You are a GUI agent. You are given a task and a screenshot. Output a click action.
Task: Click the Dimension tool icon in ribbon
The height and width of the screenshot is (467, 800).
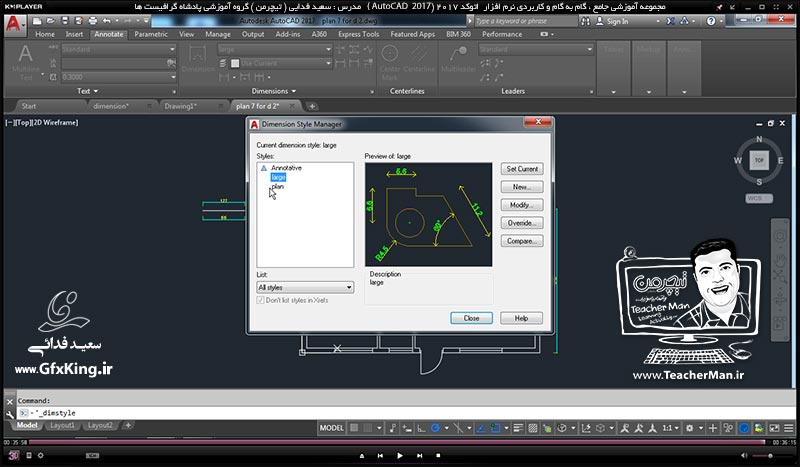point(197,60)
